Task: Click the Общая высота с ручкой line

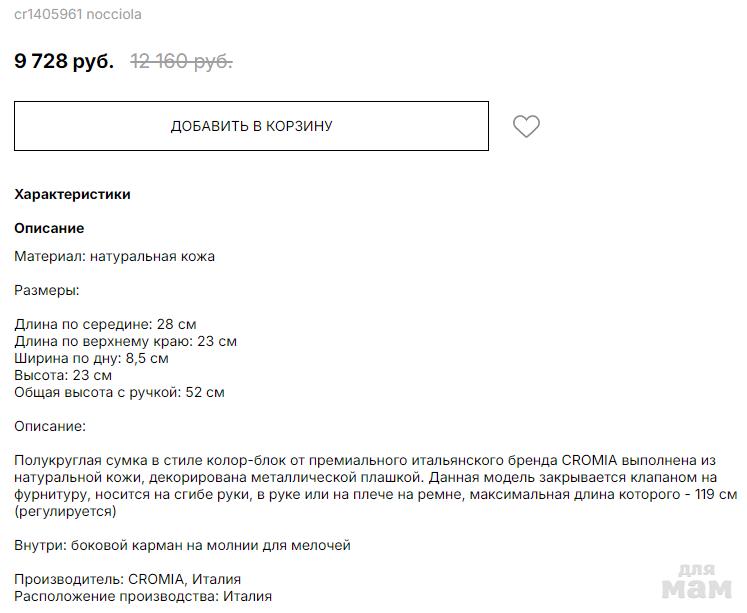Action: [119, 392]
